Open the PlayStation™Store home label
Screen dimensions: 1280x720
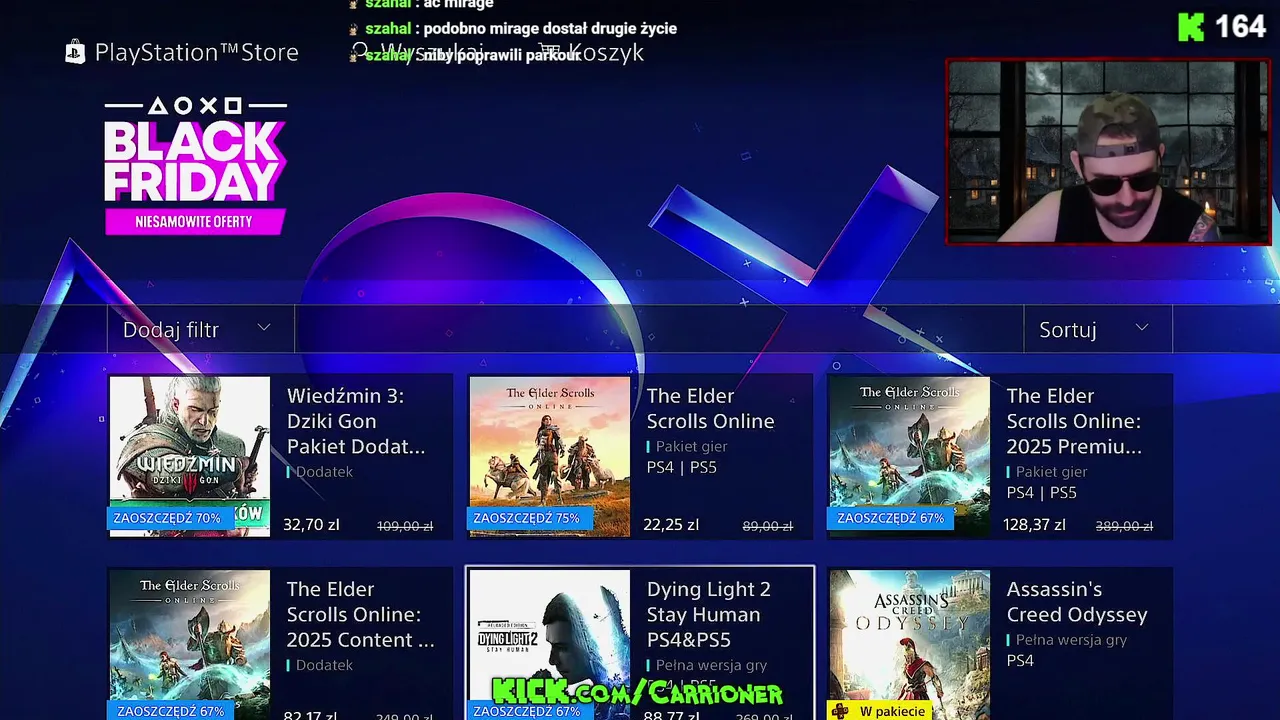196,53
